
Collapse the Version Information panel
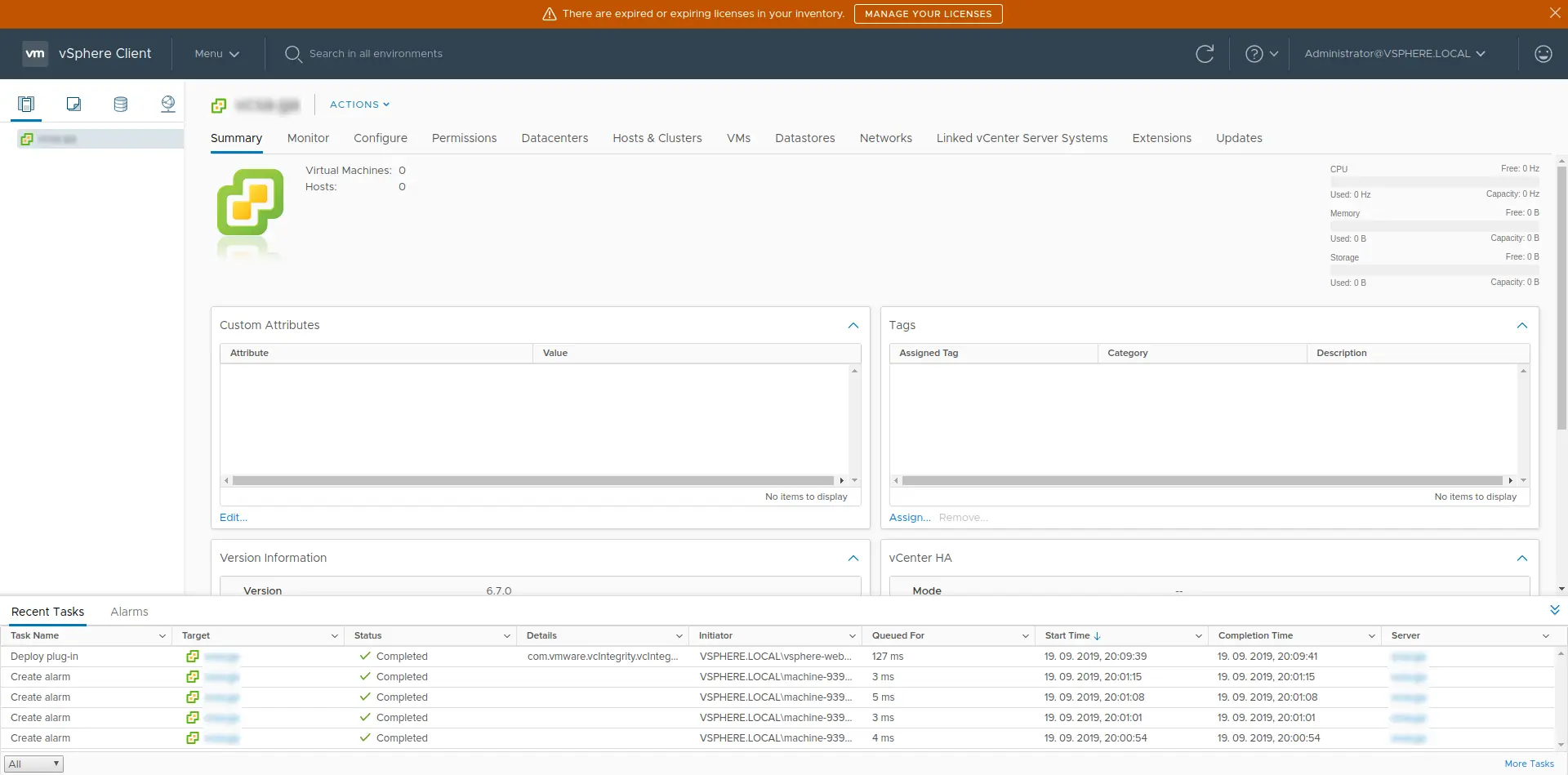click(x=853, y=558)
